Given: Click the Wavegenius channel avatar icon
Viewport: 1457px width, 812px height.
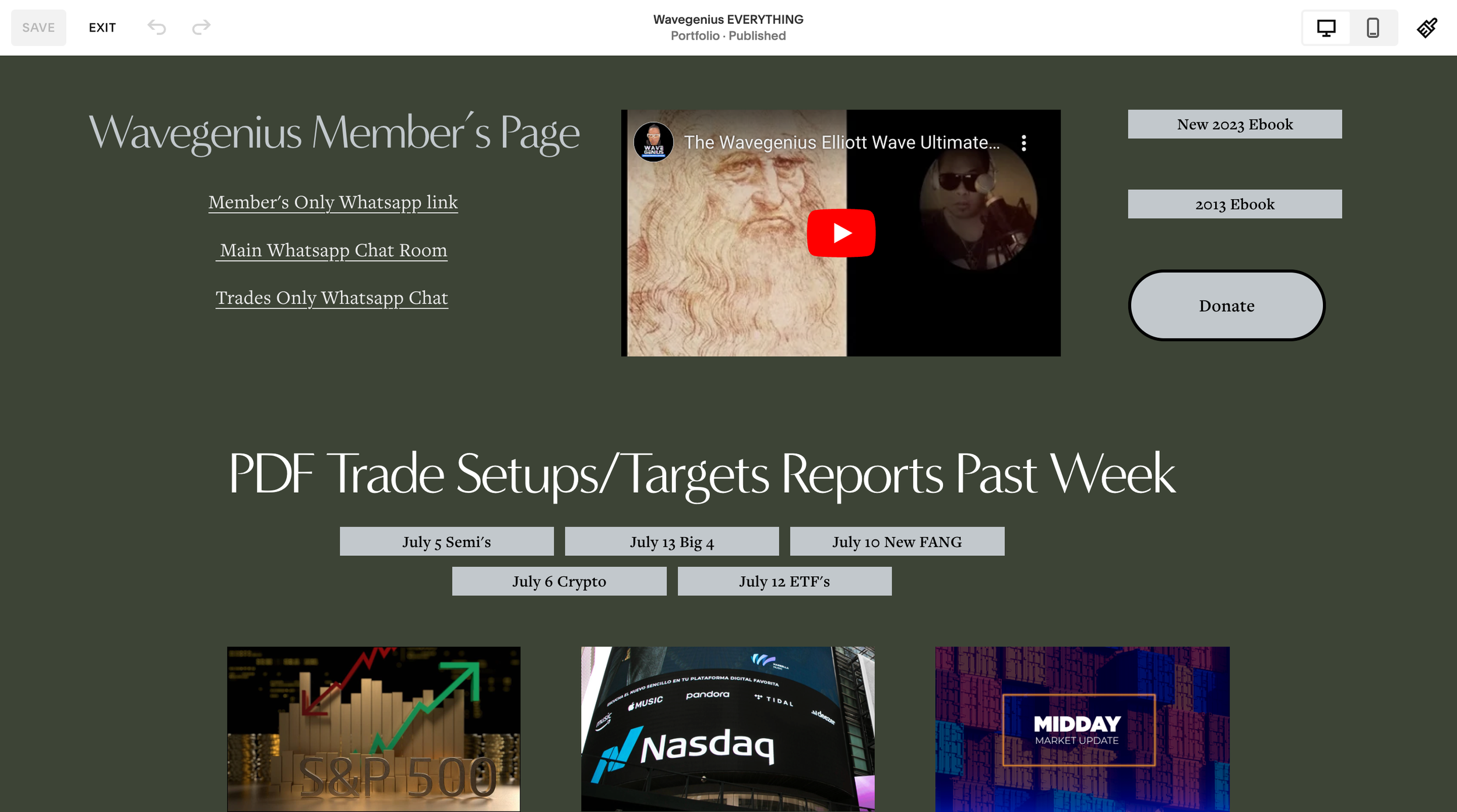Looking at the screenshot, I should tap(653, 142).
